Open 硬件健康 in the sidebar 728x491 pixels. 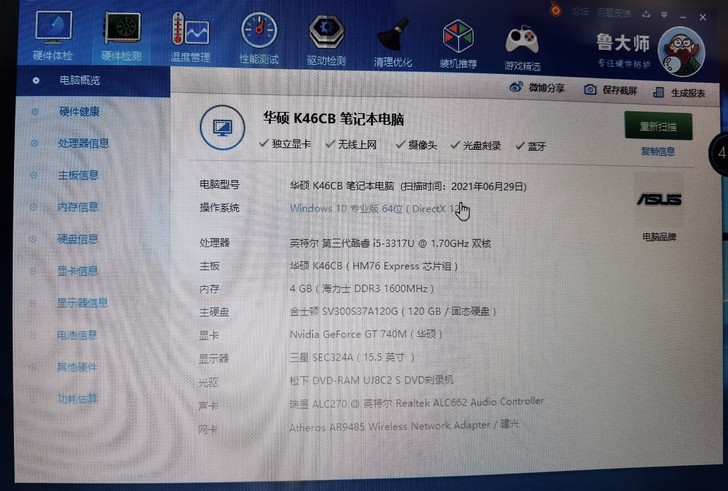pos(79,111)
